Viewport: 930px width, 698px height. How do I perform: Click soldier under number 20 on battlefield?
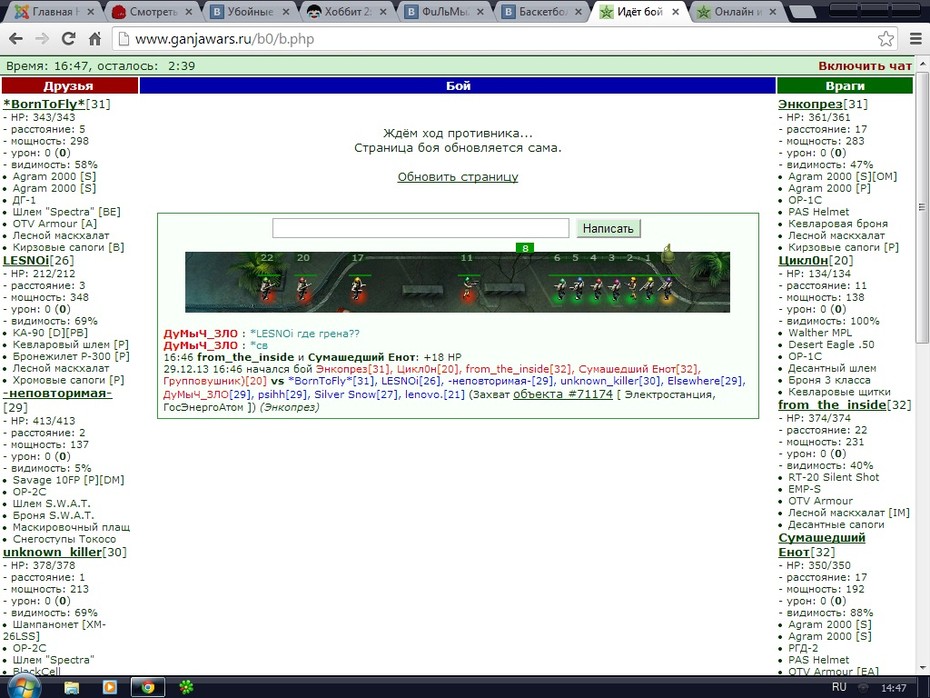click(304, 289)
